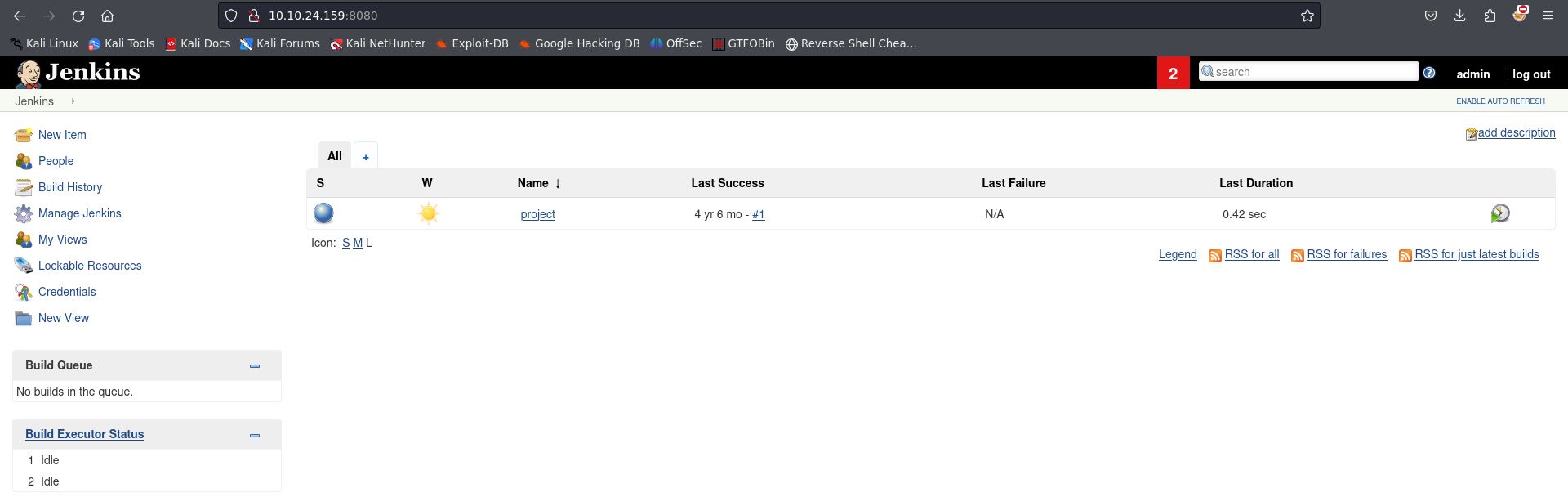Open Manage Jenkins gear icon

click(24, 213)
